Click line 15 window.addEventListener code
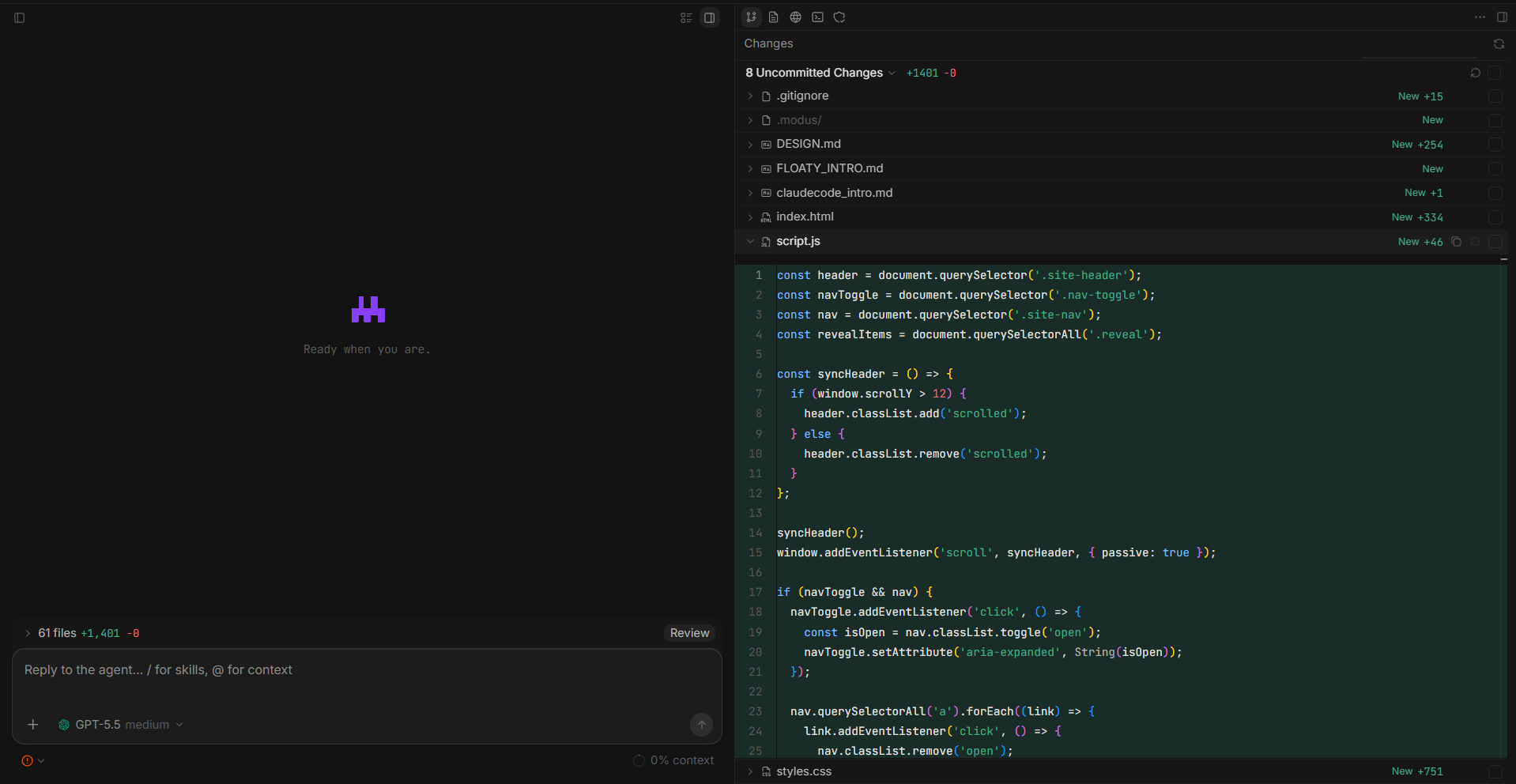 point(996,552)
